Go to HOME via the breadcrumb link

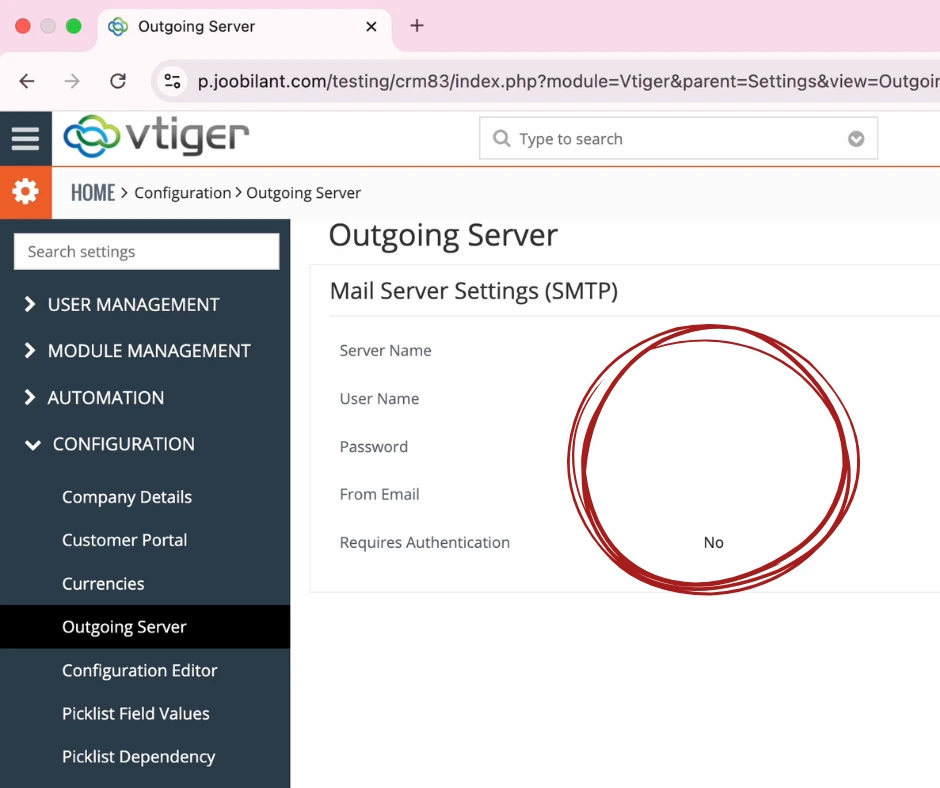tap(92, 192)
